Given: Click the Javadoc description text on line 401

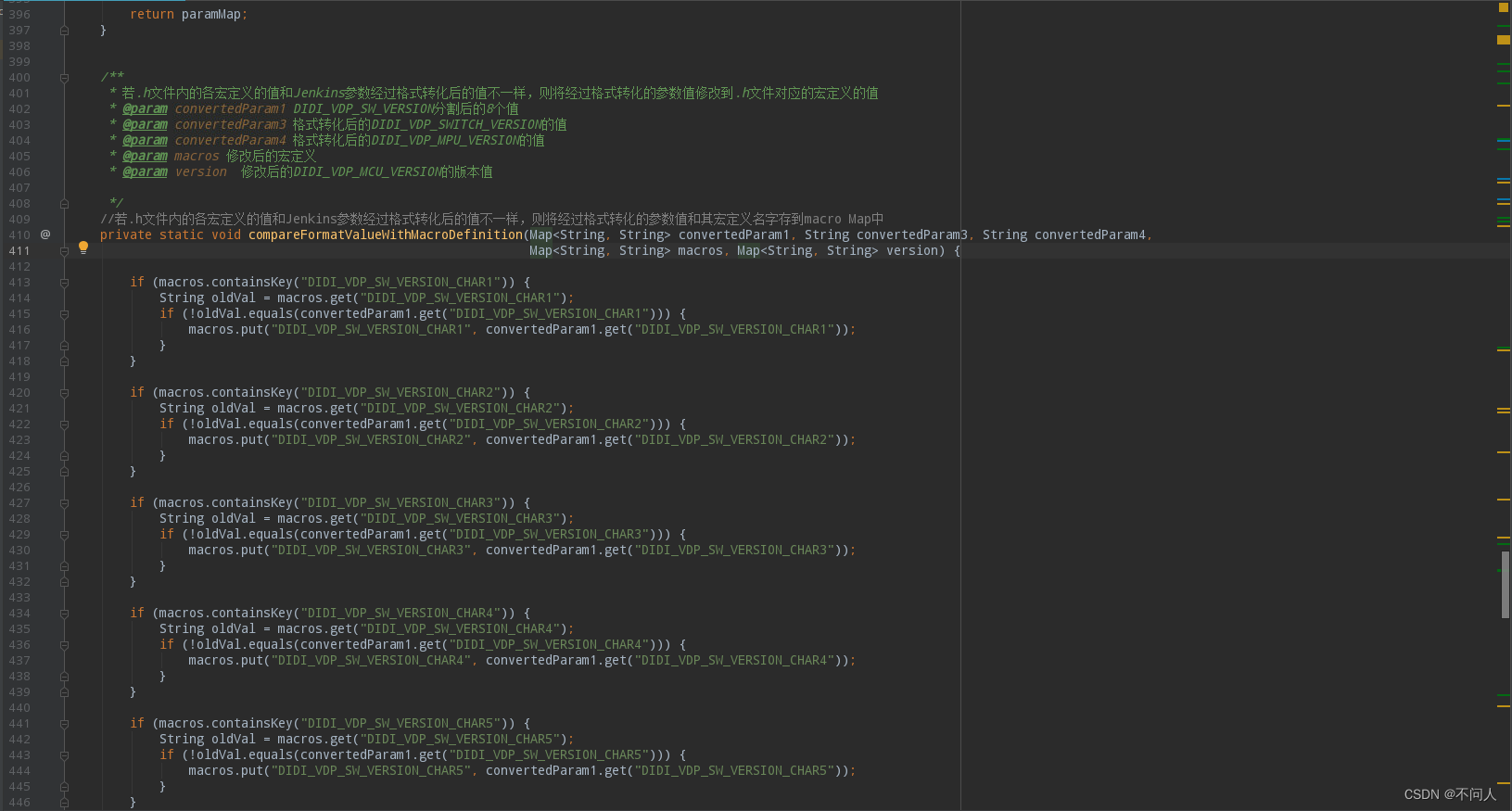Looking at the screenshot, I should tap(501, 93).
